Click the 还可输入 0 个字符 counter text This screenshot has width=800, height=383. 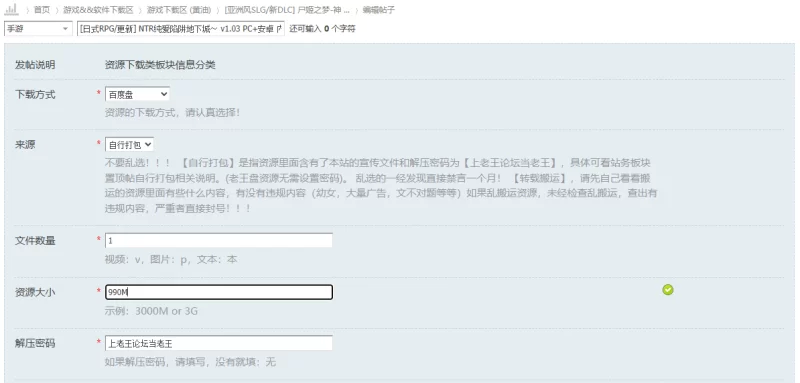(322, 29)
